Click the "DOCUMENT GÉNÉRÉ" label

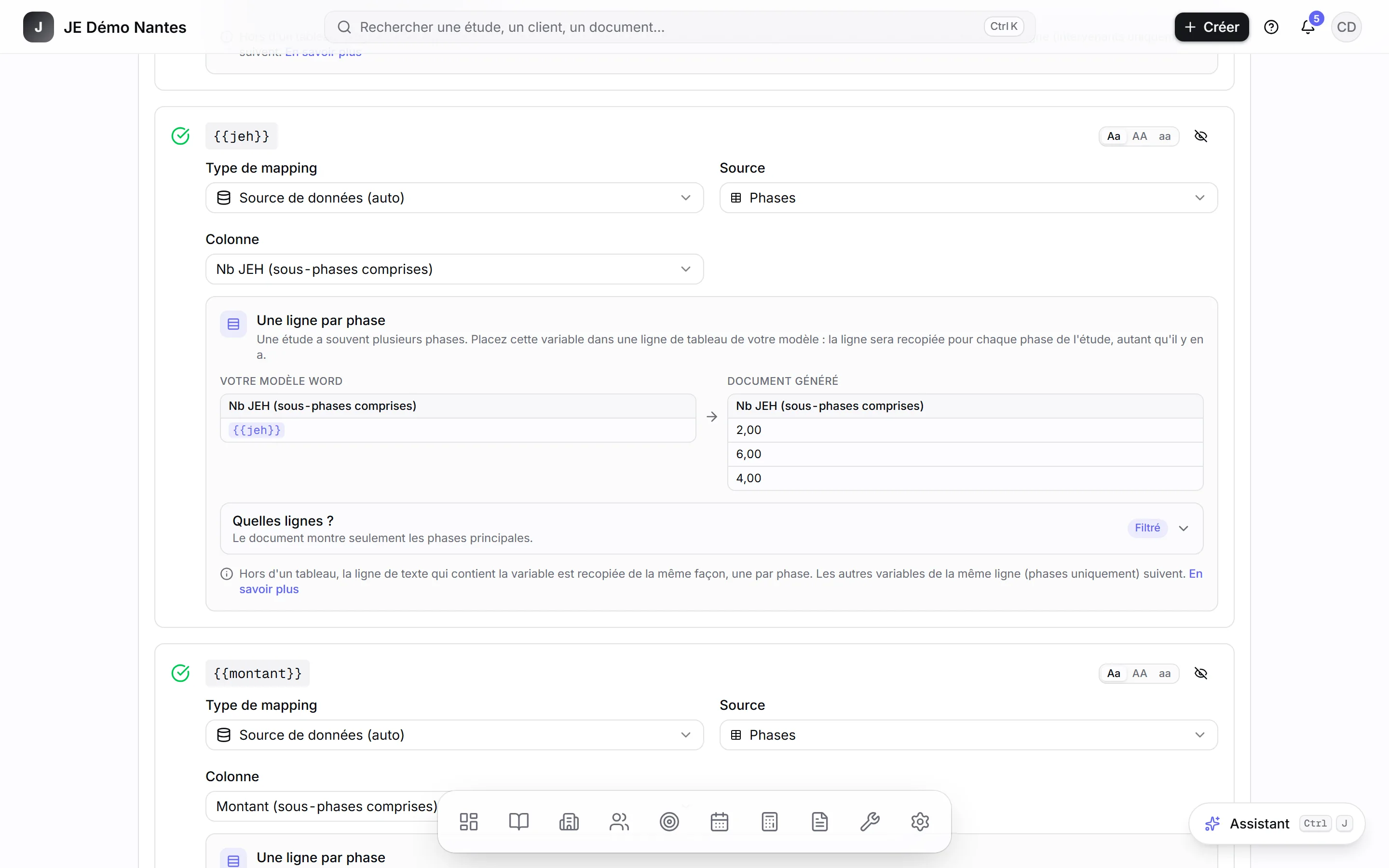click(x=783, y=381)
